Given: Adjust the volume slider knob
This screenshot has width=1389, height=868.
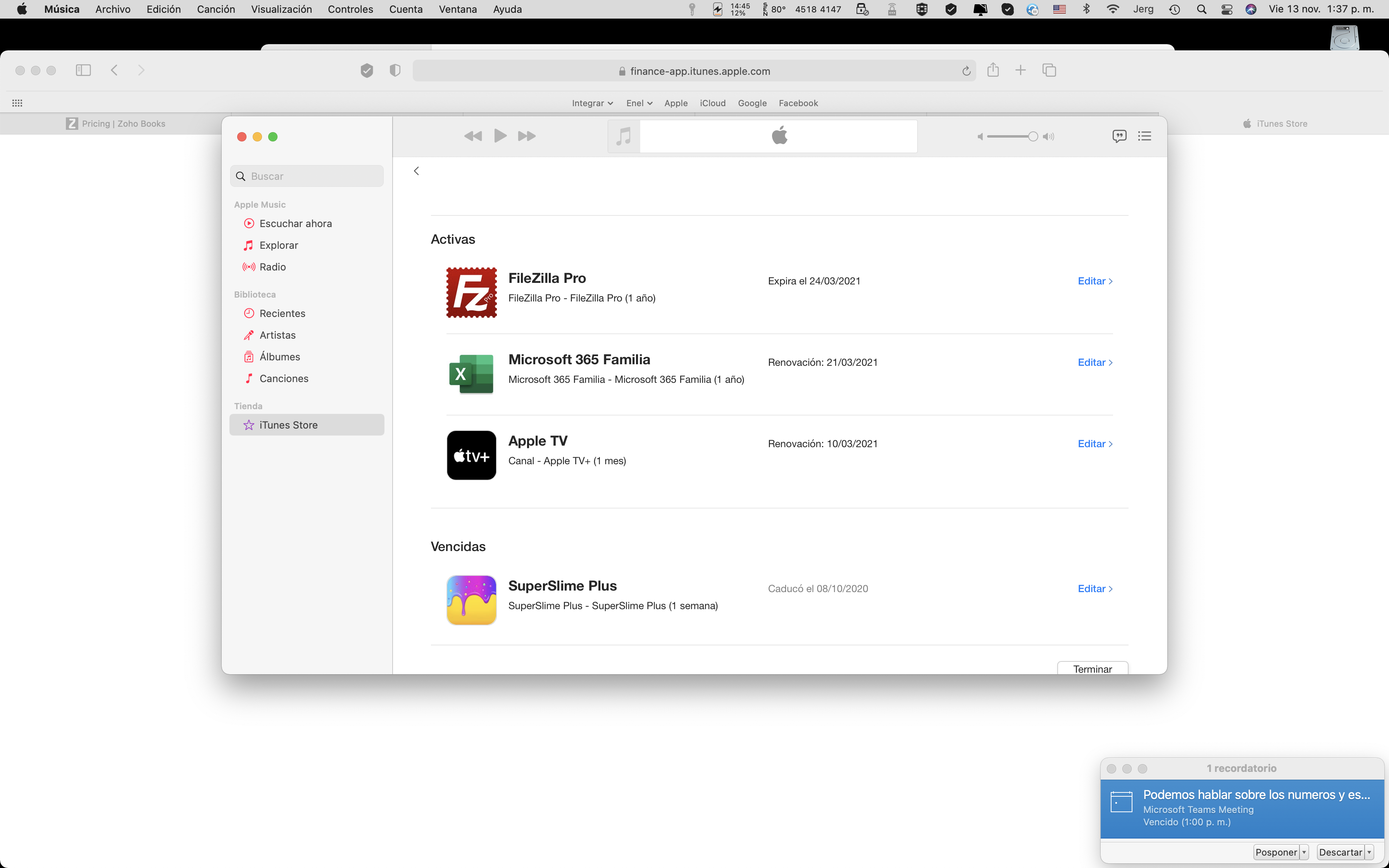Looking at the screenshot, I should 1032,136.
